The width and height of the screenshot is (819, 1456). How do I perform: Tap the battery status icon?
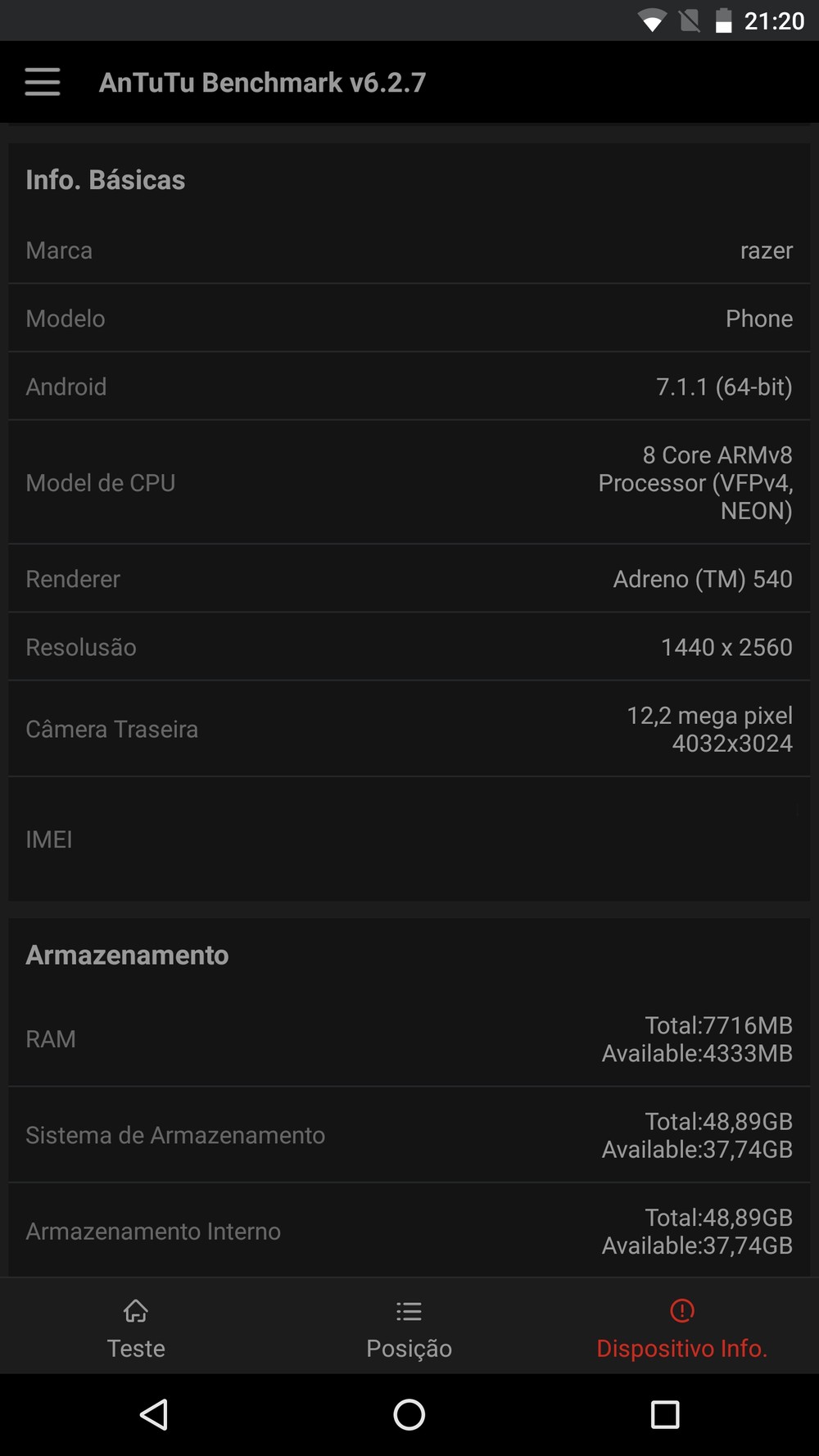tap(723, 20)
